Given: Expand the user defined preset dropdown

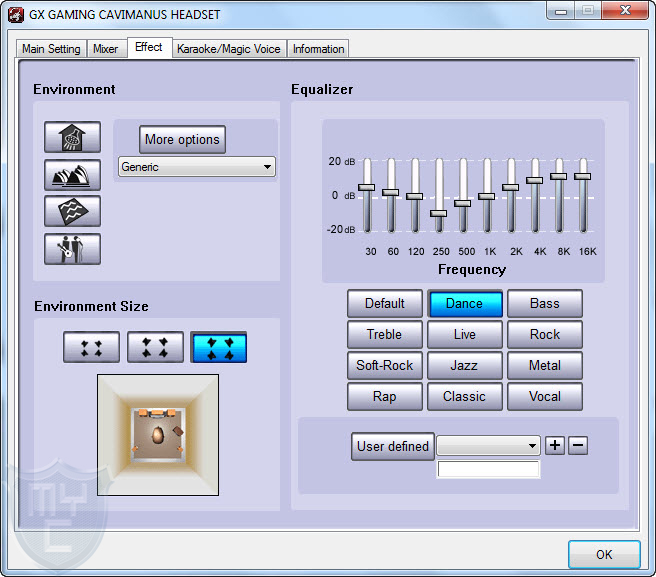Looking at the screenshot, I should [x=489, y=446].
